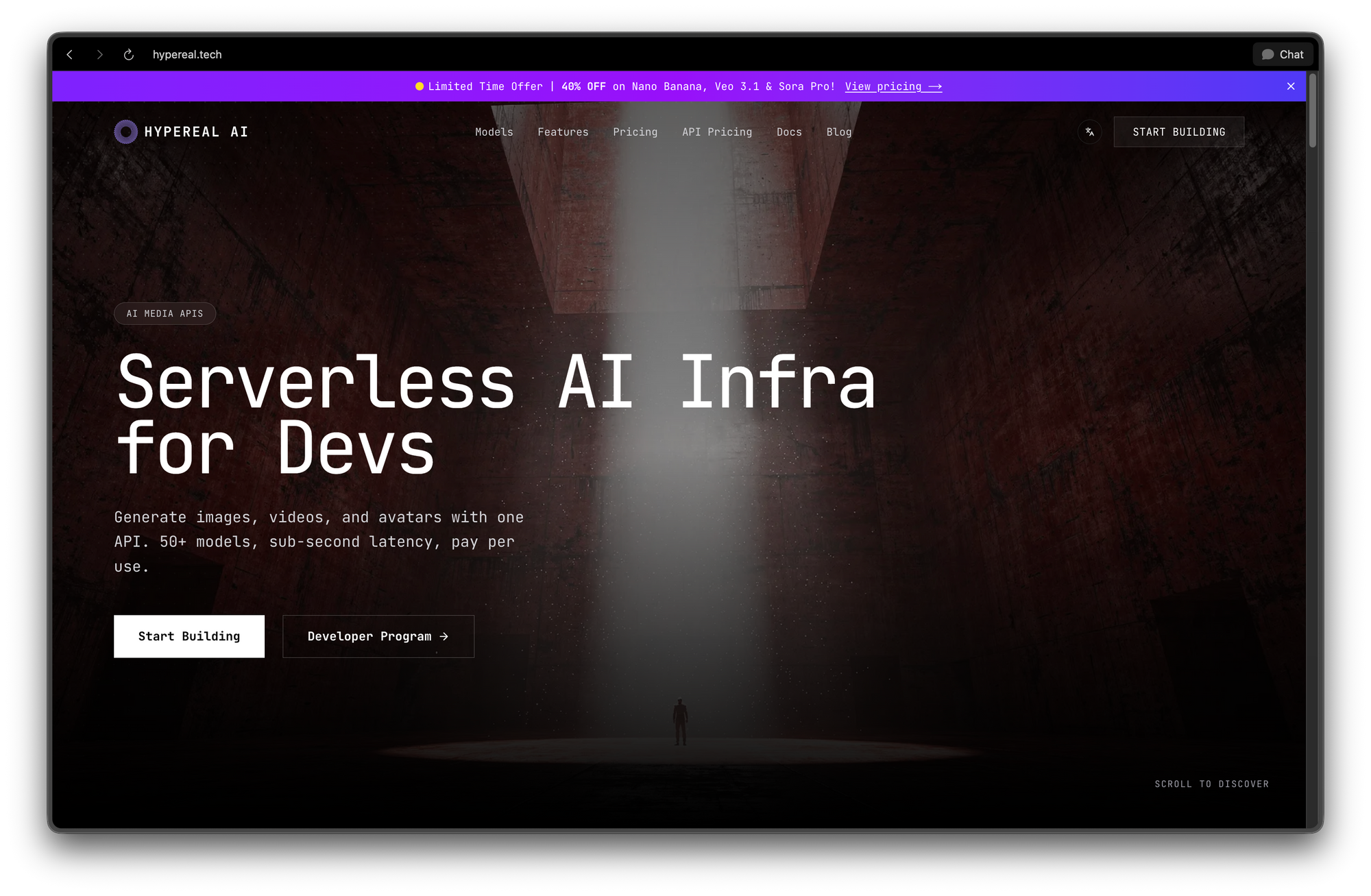Click the START BUILDING header button
1371x896 pixels.
coord(1178,132)
